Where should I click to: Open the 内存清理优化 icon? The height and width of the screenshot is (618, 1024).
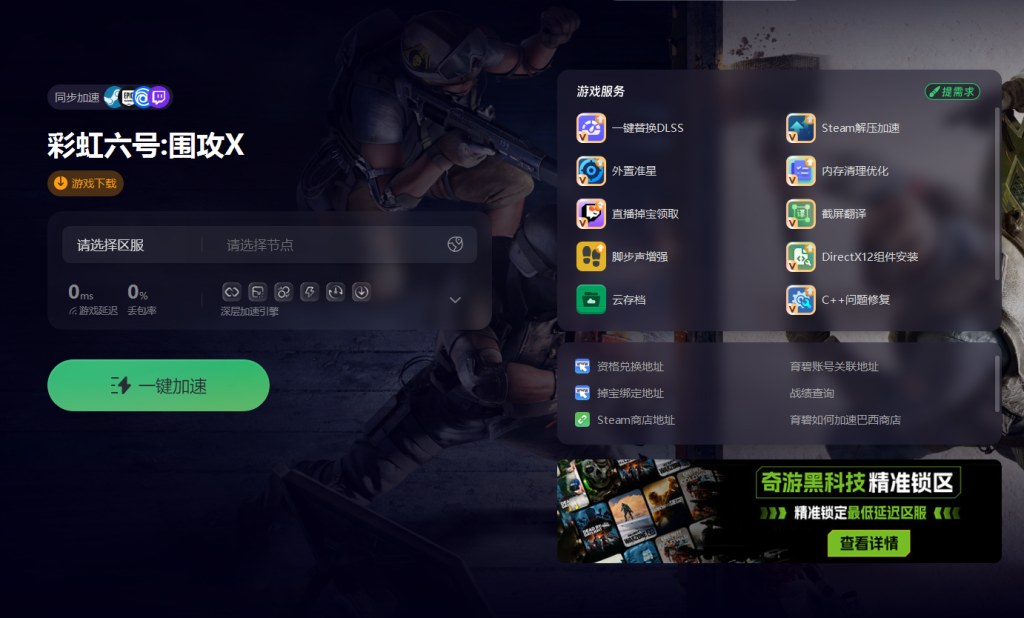801,171
